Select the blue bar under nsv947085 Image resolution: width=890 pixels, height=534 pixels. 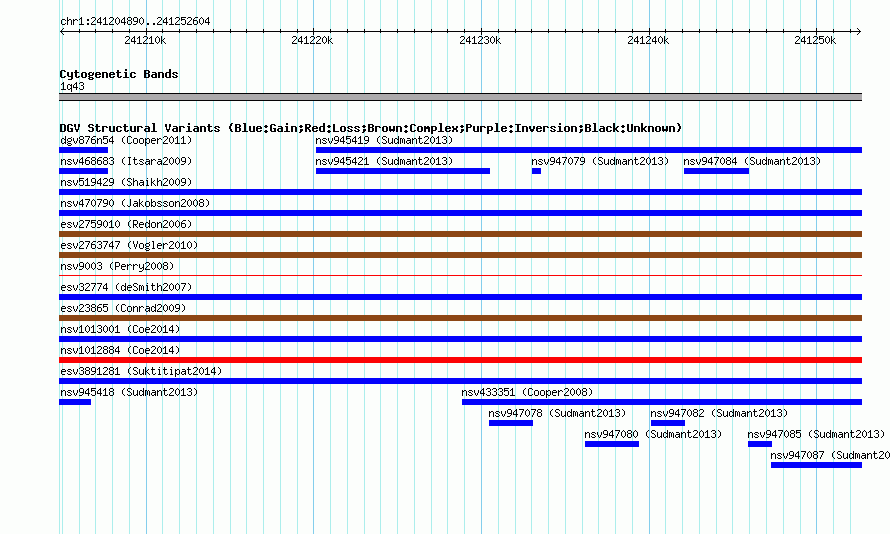pyautogui.click(x=760, y=444)
